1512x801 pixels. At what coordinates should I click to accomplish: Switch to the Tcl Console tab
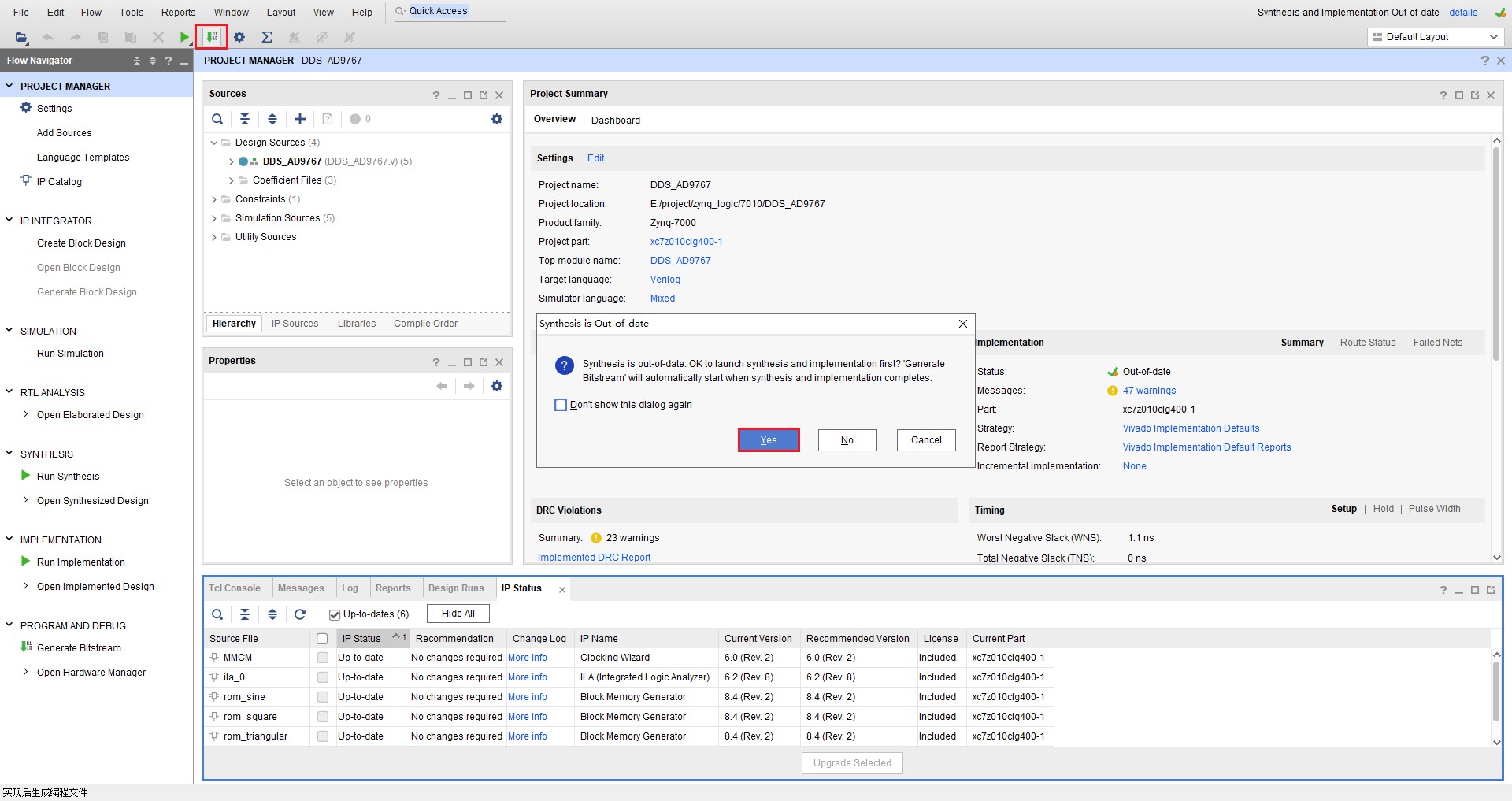pyautogui.click(x=235, y=588)
